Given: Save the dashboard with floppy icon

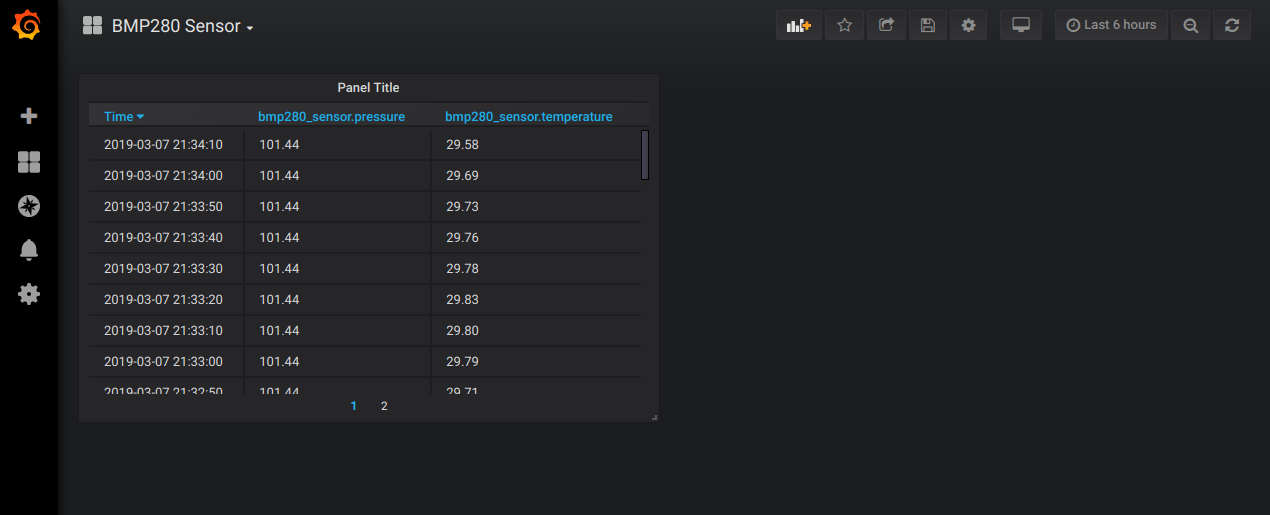Looking at the screenshot, I should [x=927, y=26].
